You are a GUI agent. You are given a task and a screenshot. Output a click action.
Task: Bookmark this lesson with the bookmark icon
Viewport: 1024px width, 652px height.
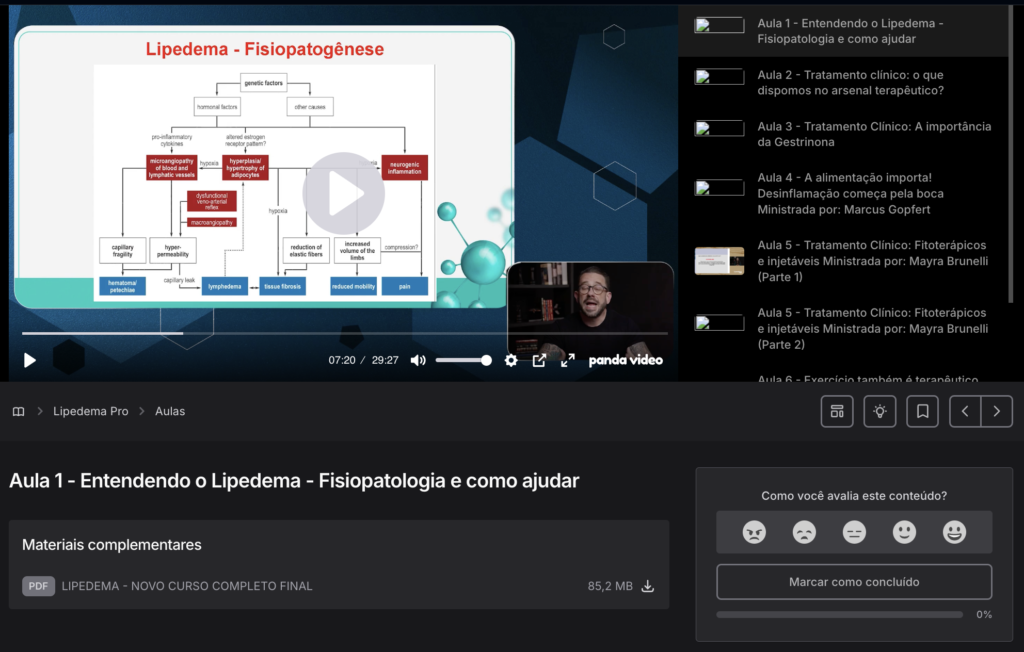coord(922,412)
